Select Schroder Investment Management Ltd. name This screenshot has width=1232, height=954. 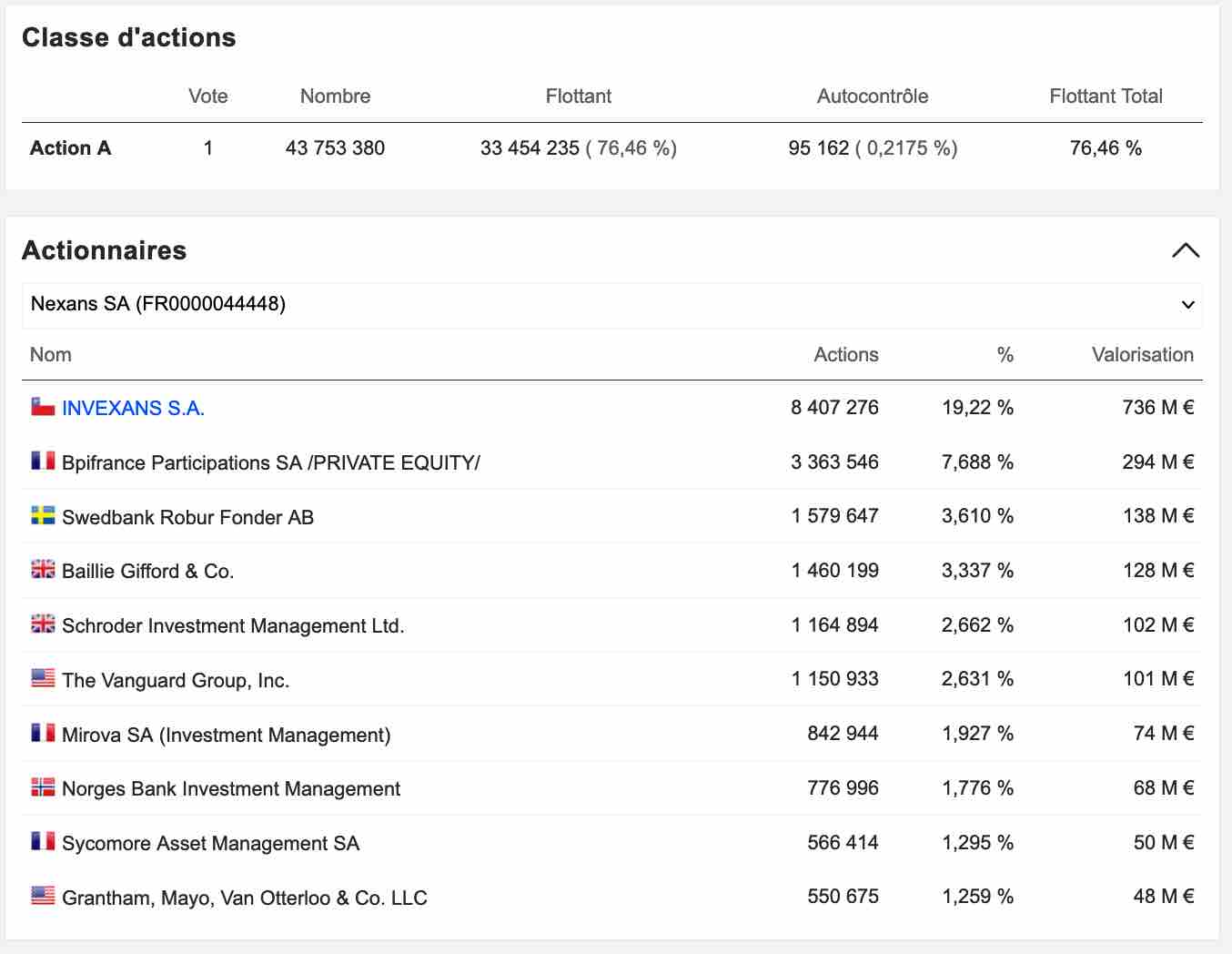coord(233,625)
